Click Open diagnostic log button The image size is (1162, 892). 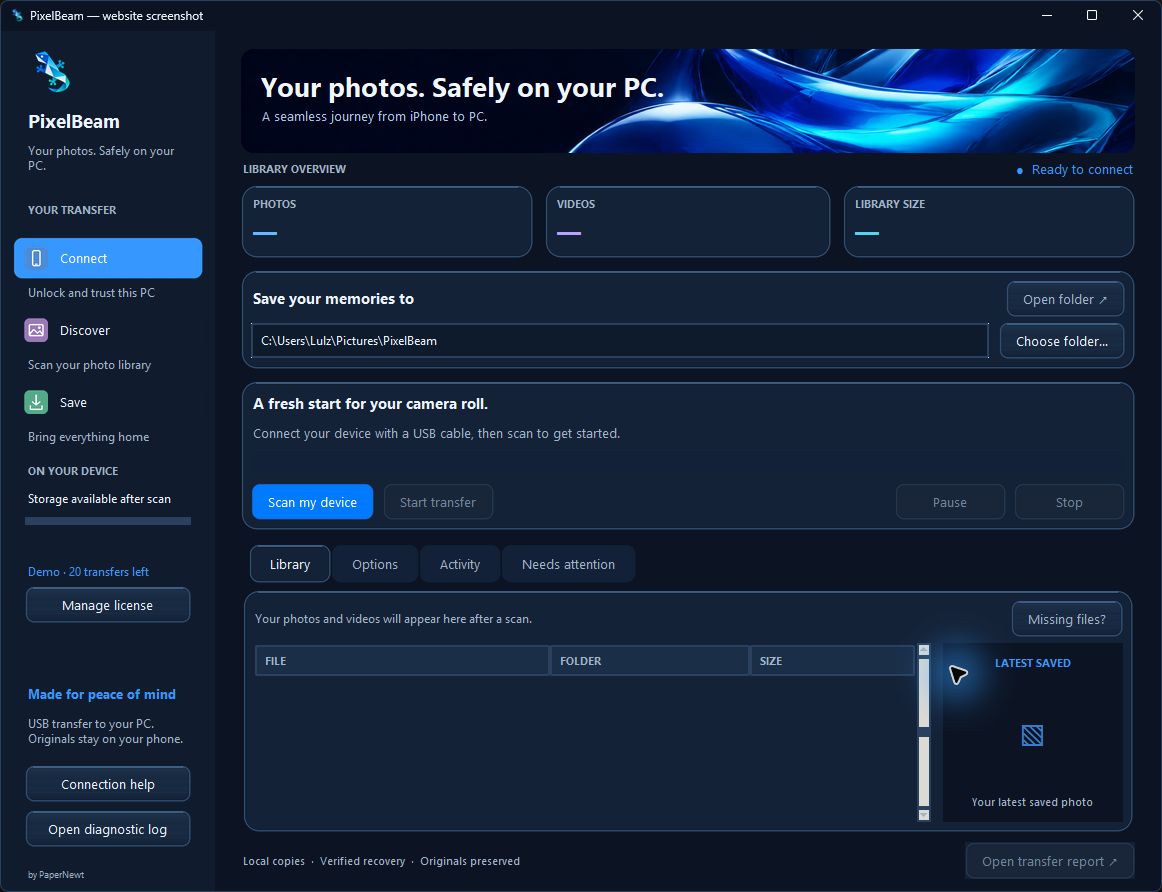click(108, 829)
